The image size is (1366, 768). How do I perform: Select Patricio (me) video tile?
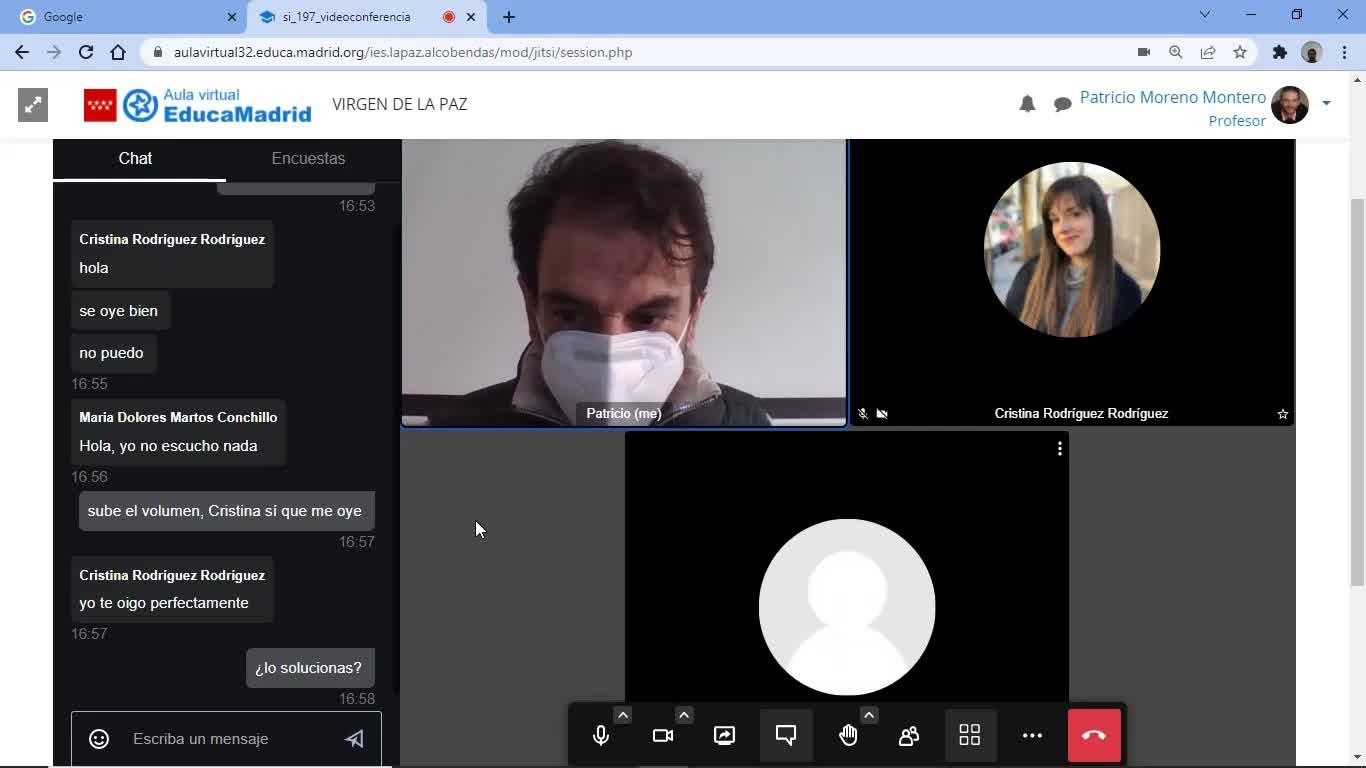[624, 283]
